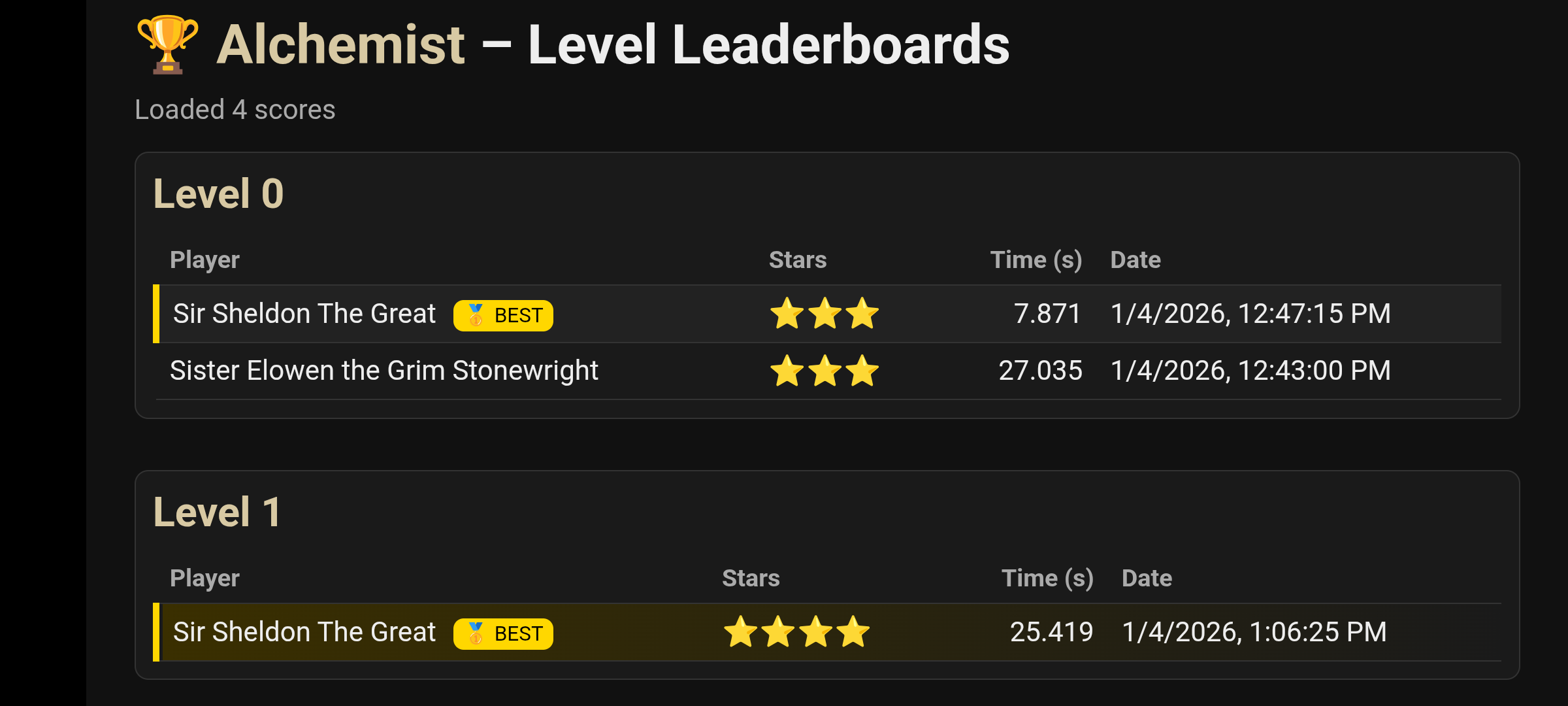Select Sir Sheldon The Great in Level 1

point(304,632)
